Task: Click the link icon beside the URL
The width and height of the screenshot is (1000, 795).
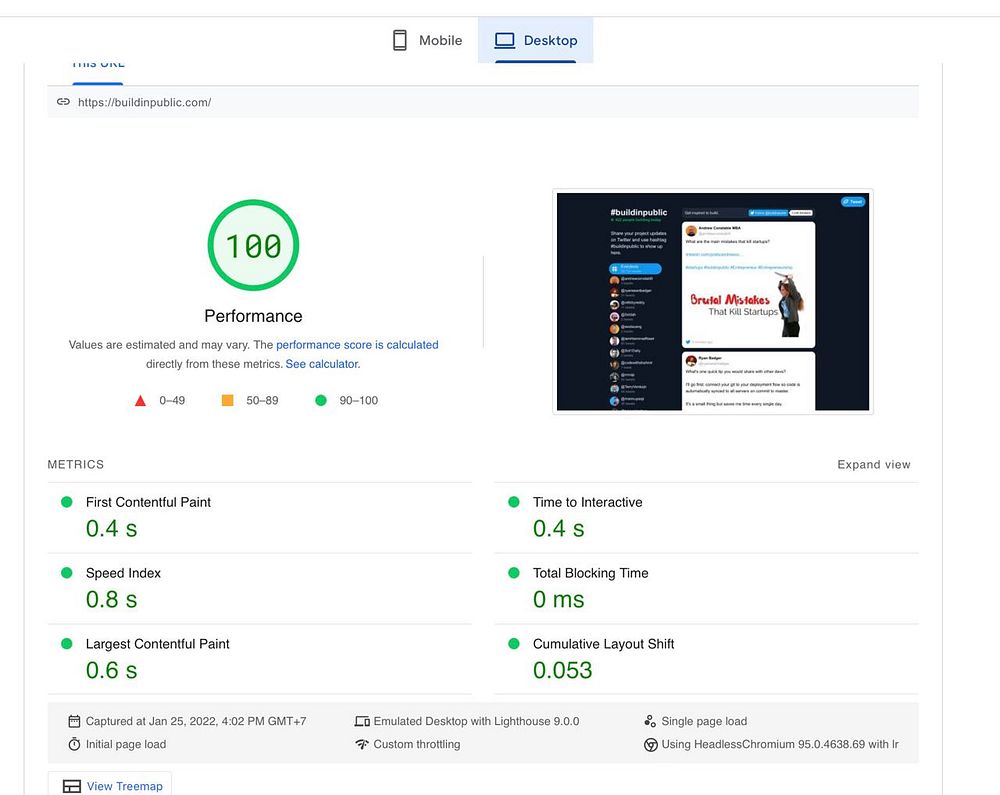Action: (63, 102)
